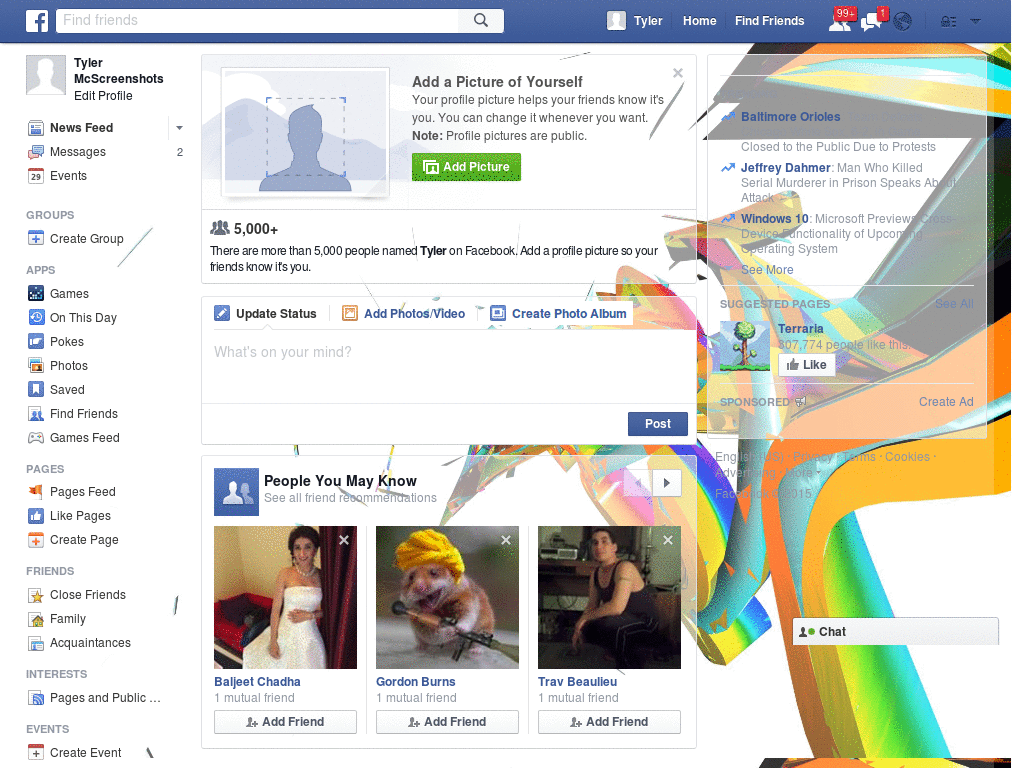
Task: Remove Trav Beaulieu suggestion
Action: 667,540
